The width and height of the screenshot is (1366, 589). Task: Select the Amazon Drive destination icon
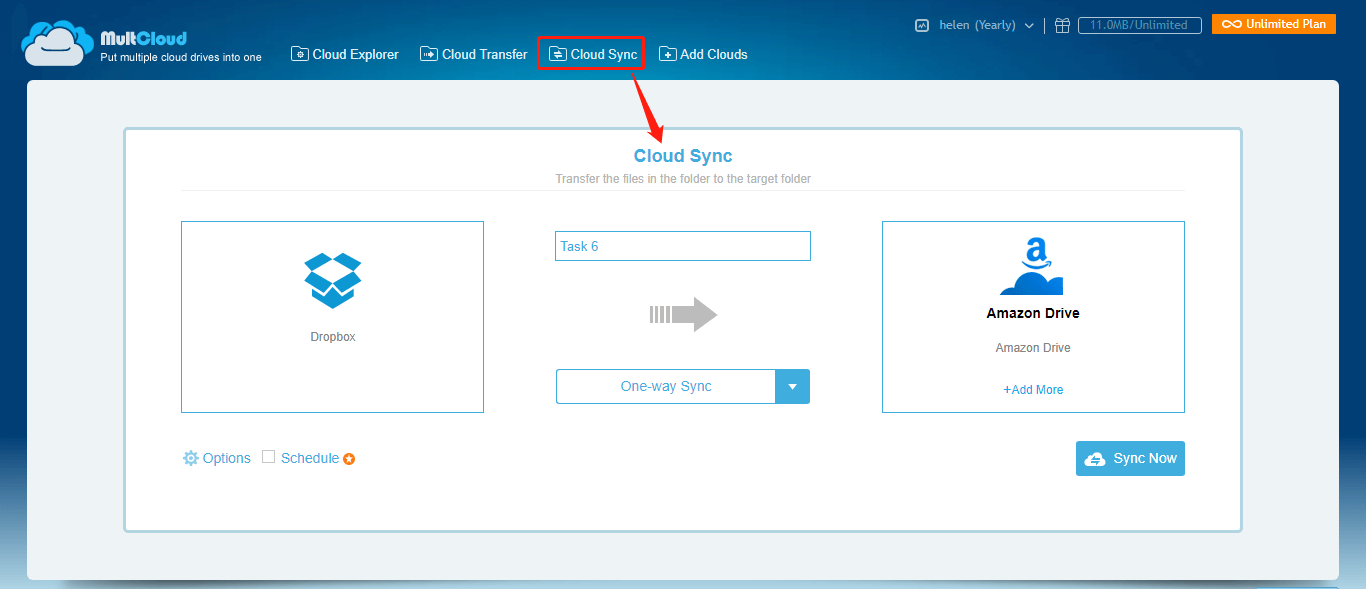coord(1033,266)
